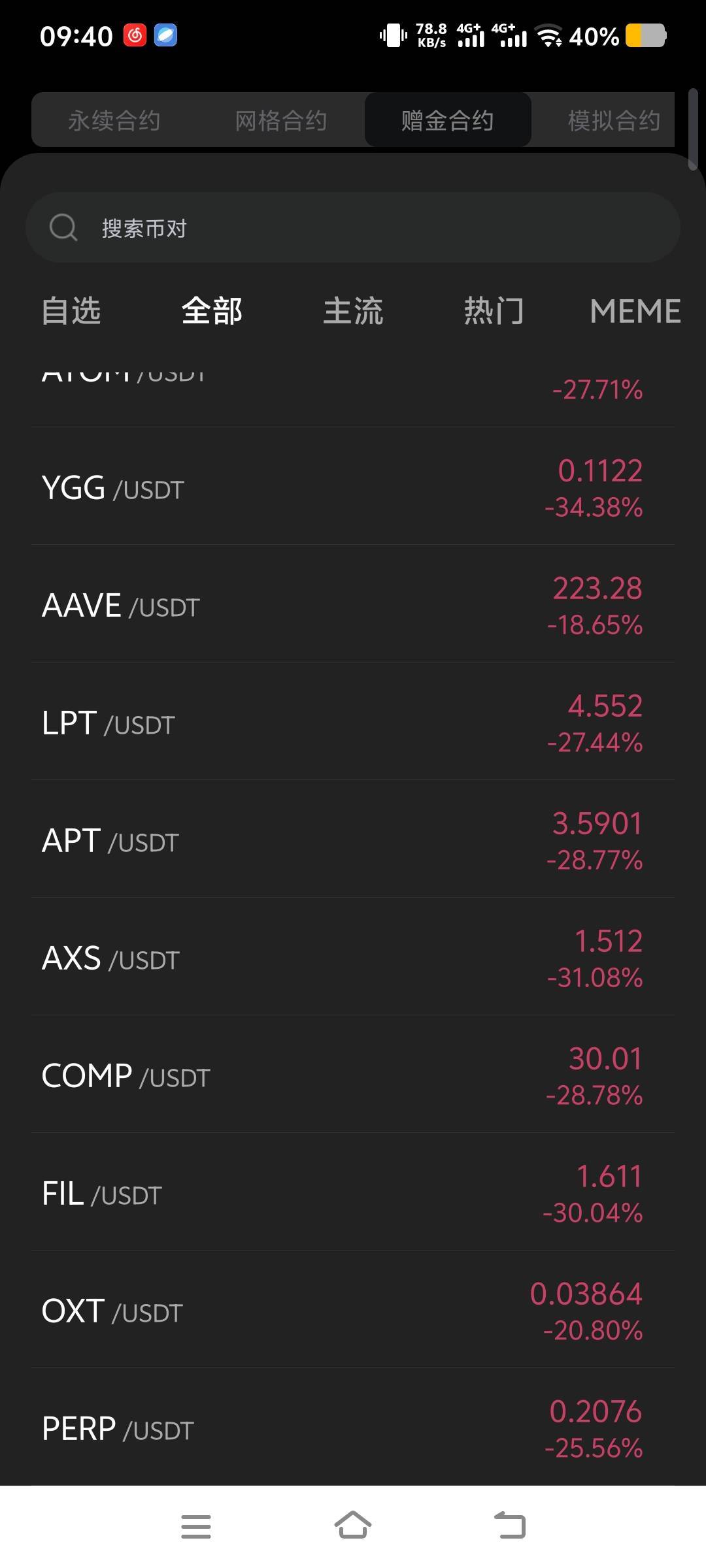
Task: Switch to the 永续合约 tab
Action: pos(114,120)
